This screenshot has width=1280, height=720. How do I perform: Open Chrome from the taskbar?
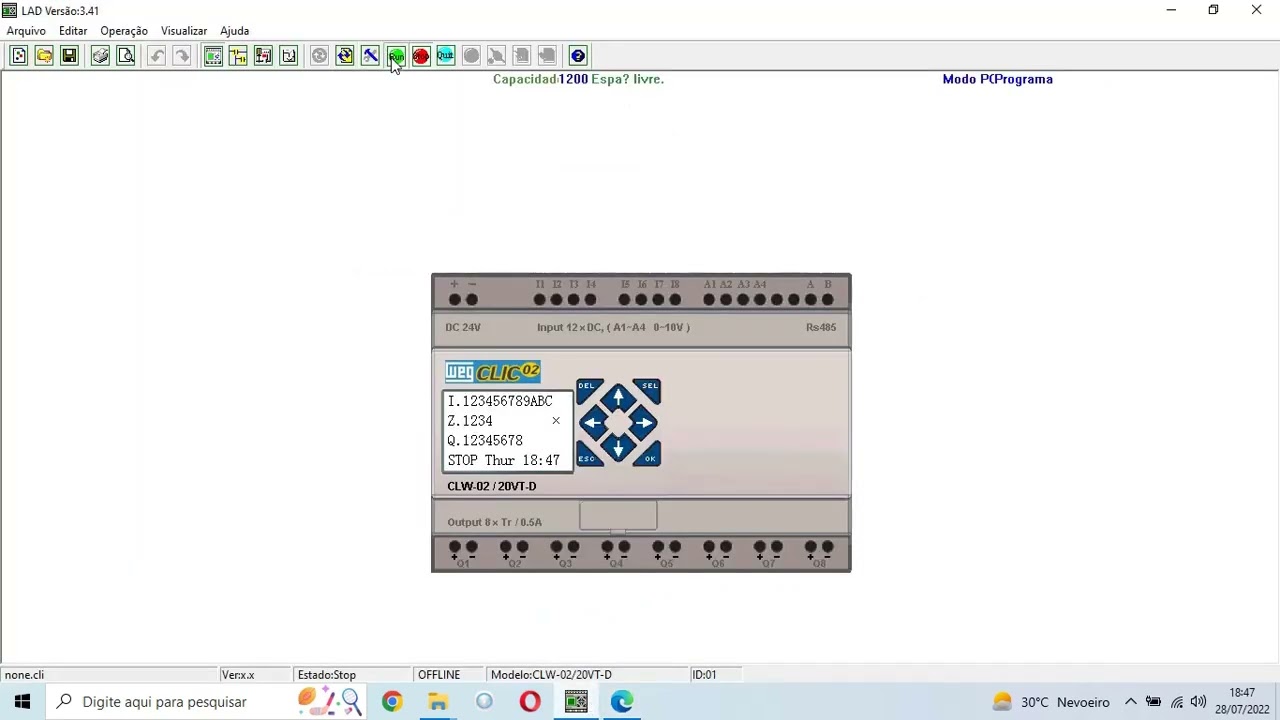391,702
